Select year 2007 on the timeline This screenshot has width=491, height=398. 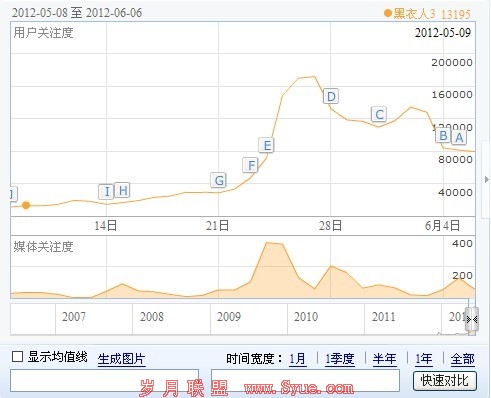(74, 316)
